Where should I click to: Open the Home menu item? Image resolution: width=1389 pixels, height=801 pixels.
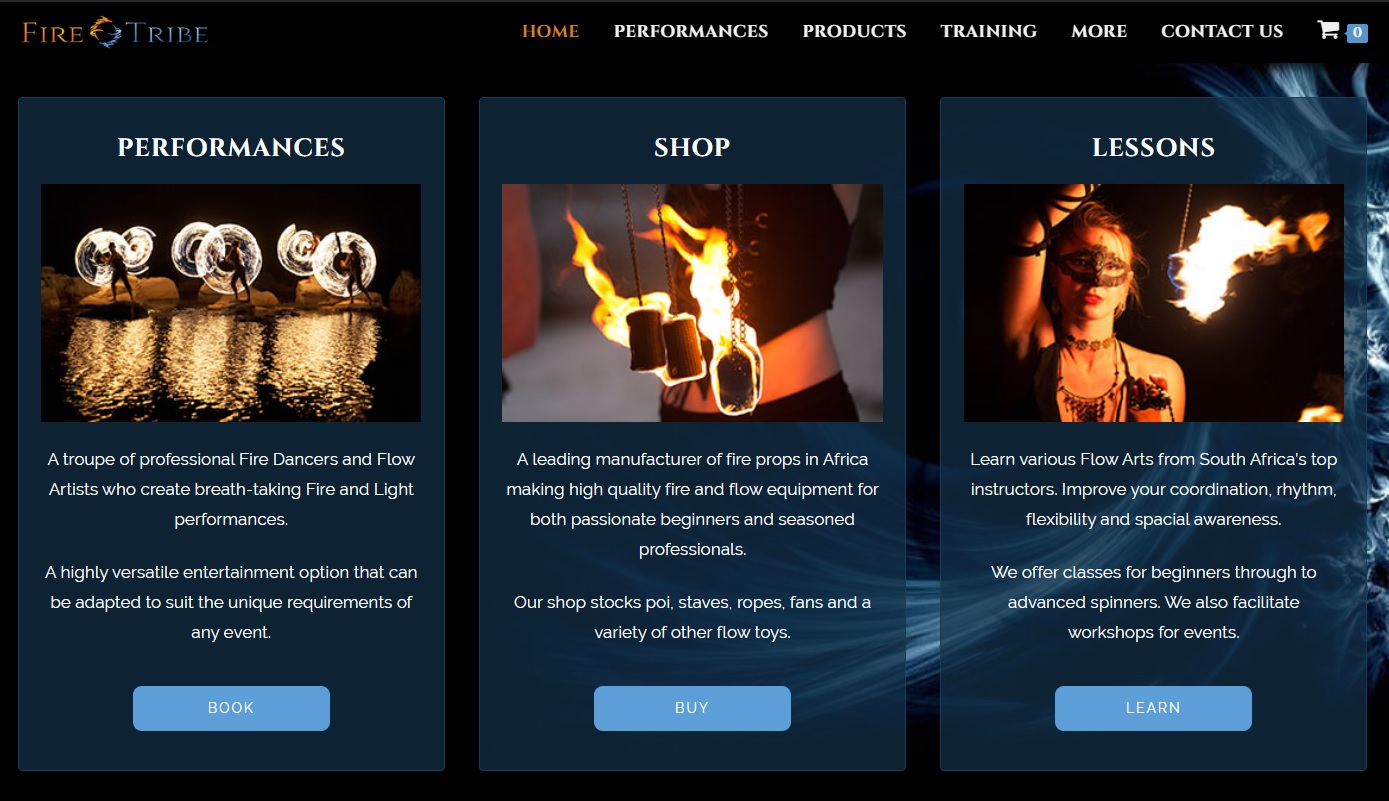click(x=550, y=31)
